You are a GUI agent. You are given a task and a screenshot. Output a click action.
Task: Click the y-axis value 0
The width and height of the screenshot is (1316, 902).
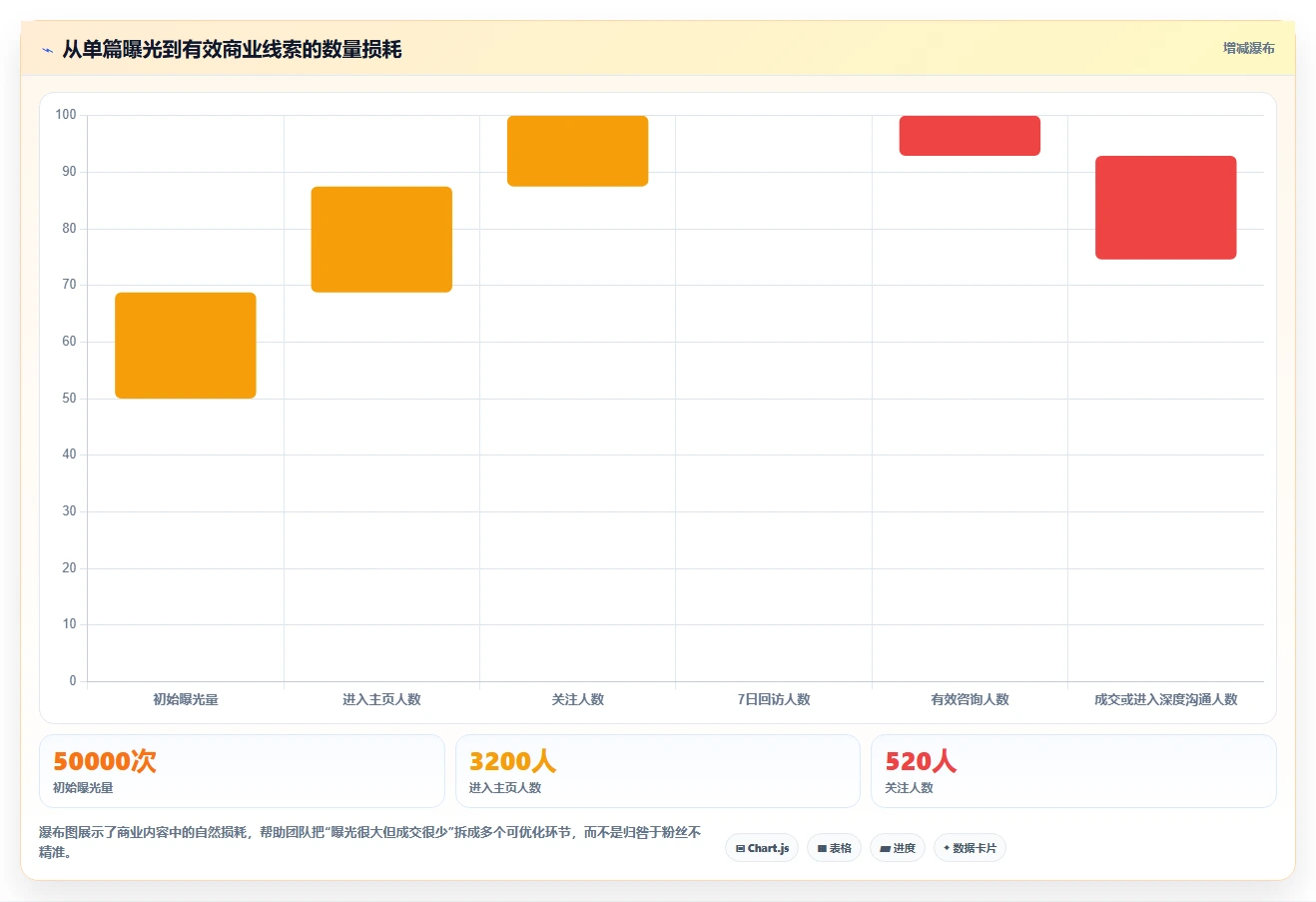pos(73,681)
